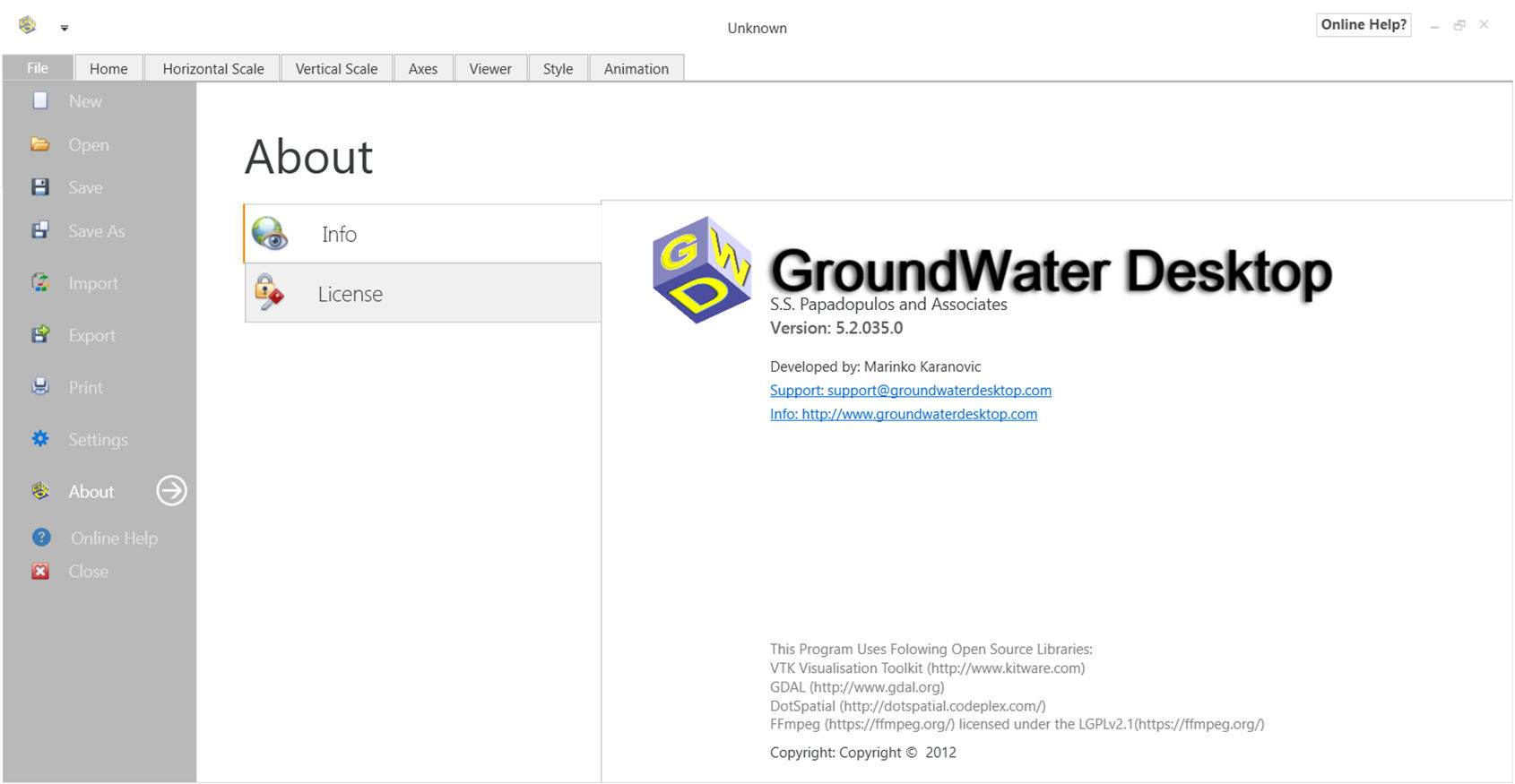Click the Online Help? button in title bar
Image resolution: width=1515 pixels, height=784 pixels.
coord(1363,25)
